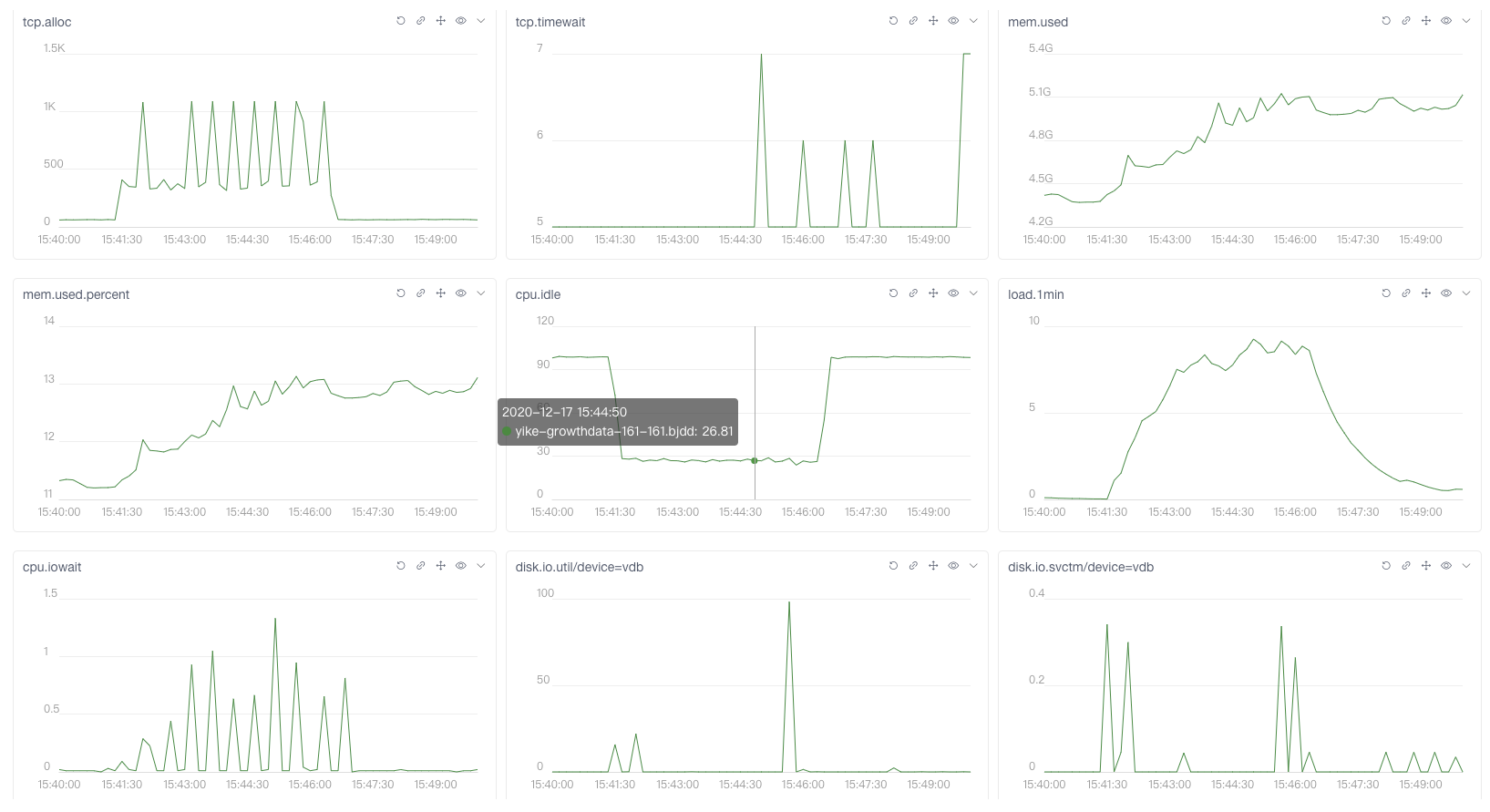The height and width of the screenshot is (812, 1490).
Task: Click move icon on load.1min panel
Action: 1426,293
